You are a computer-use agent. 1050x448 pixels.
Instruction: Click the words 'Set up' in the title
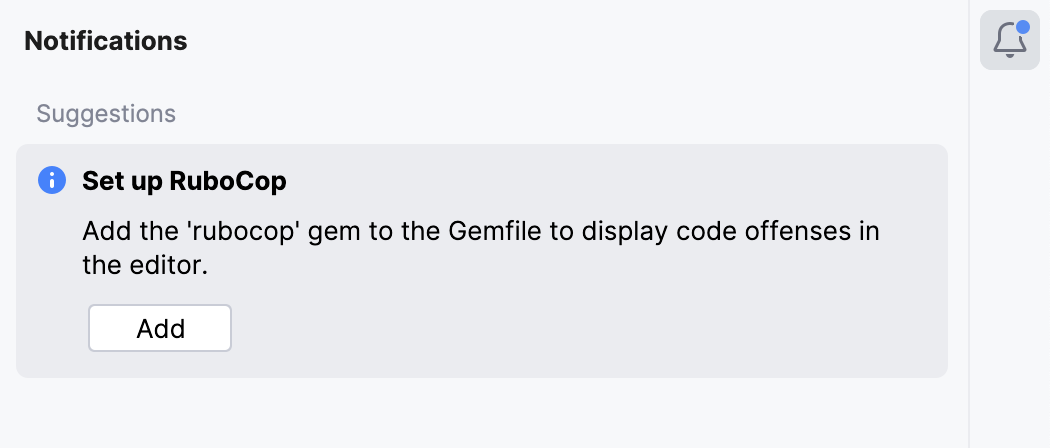point(121,182)
